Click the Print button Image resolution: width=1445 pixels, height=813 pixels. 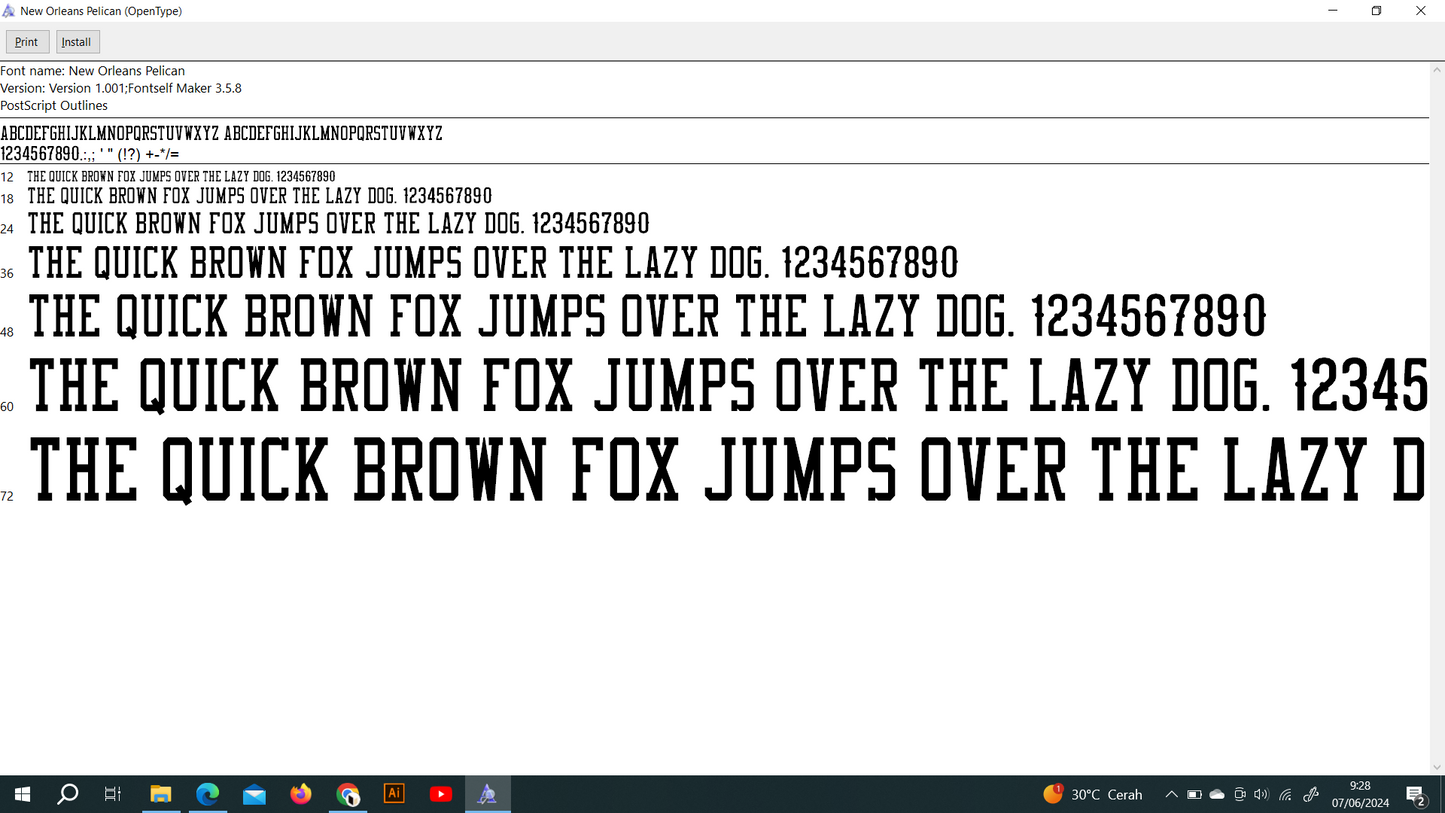click(27, 42)
